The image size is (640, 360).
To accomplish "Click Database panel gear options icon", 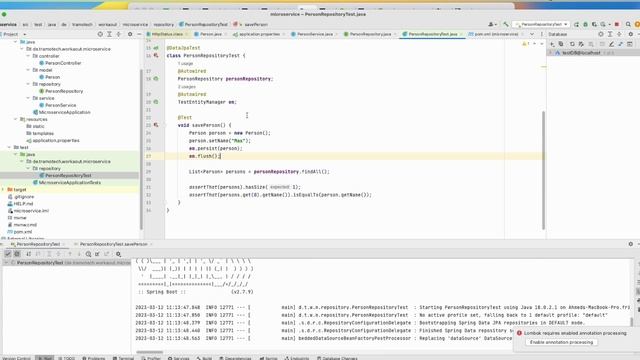I will coord(631,34).
